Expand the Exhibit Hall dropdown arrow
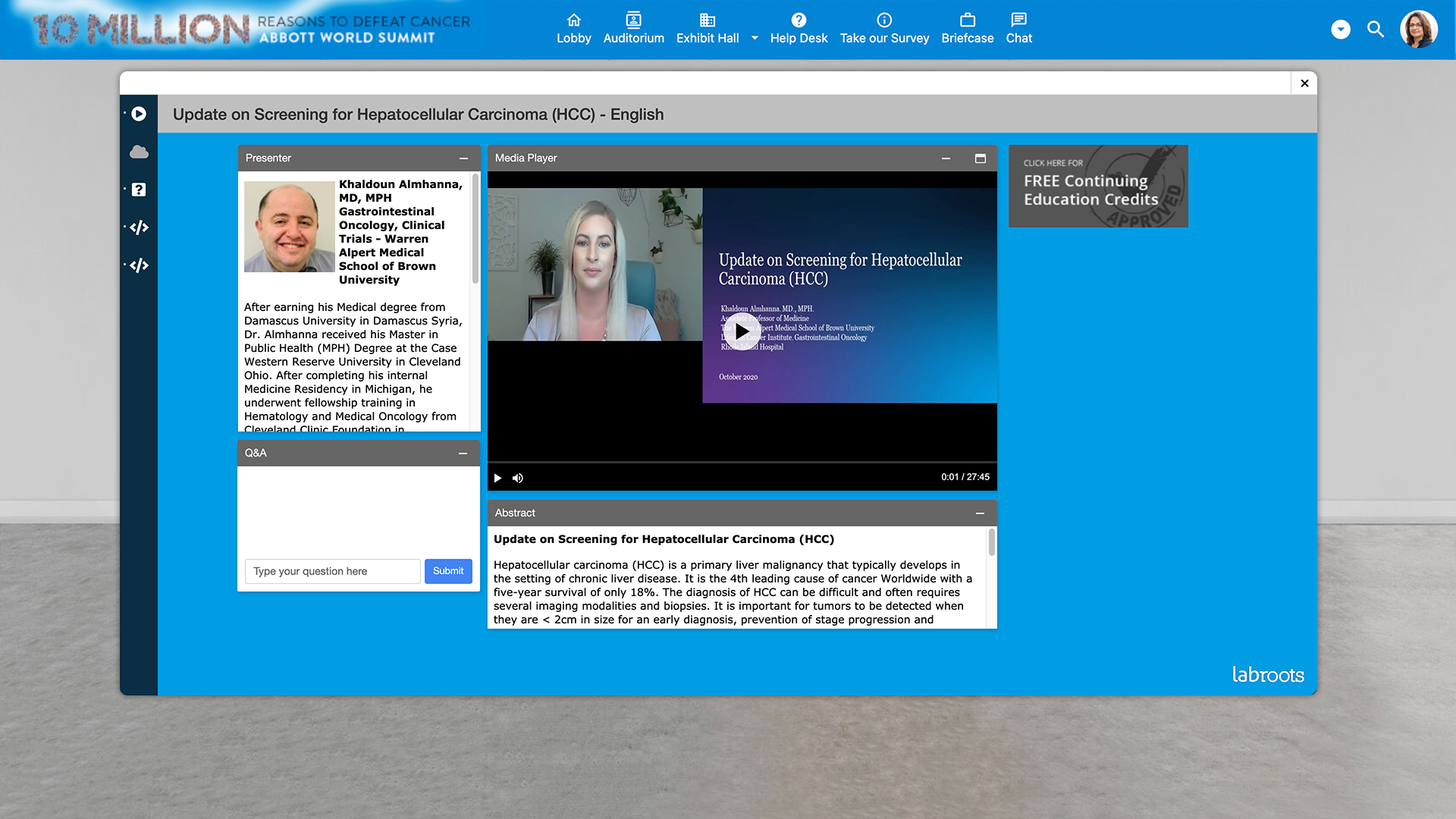Screen dimensions: 1456x819 [755, 38]
